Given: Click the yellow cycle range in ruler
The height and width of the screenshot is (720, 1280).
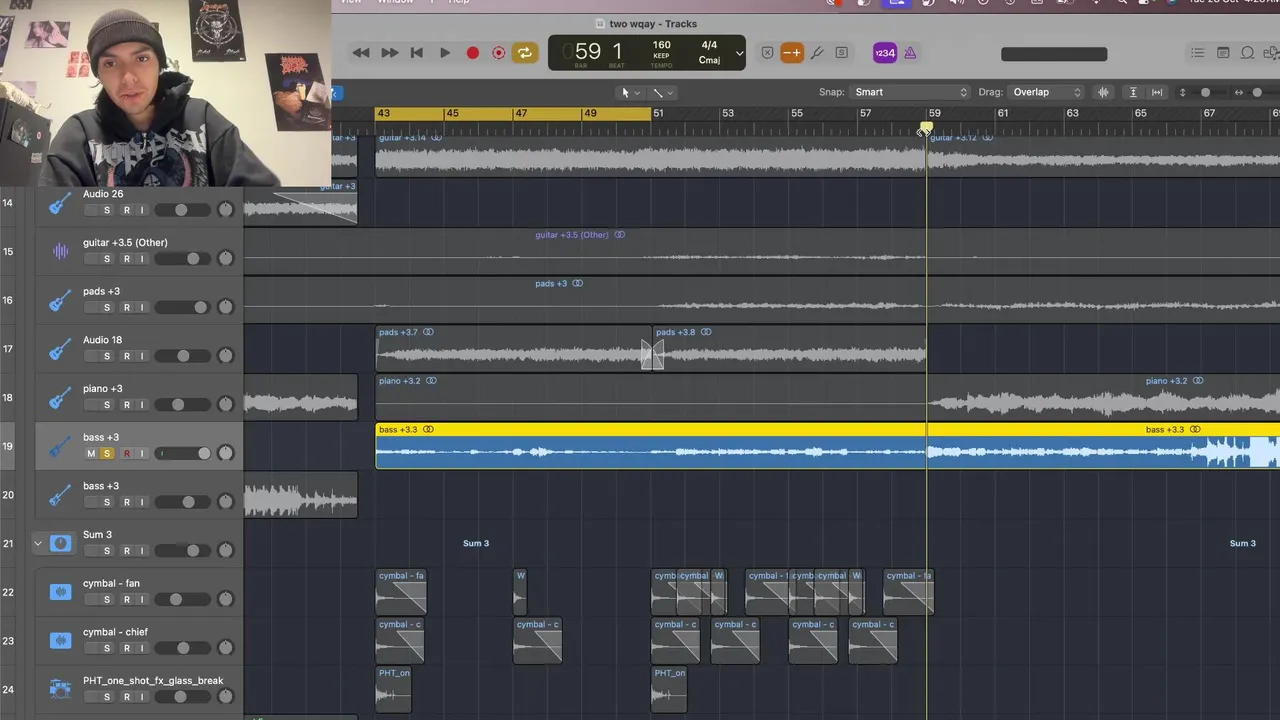Looking at the screenshot, I should click(513, 113).
